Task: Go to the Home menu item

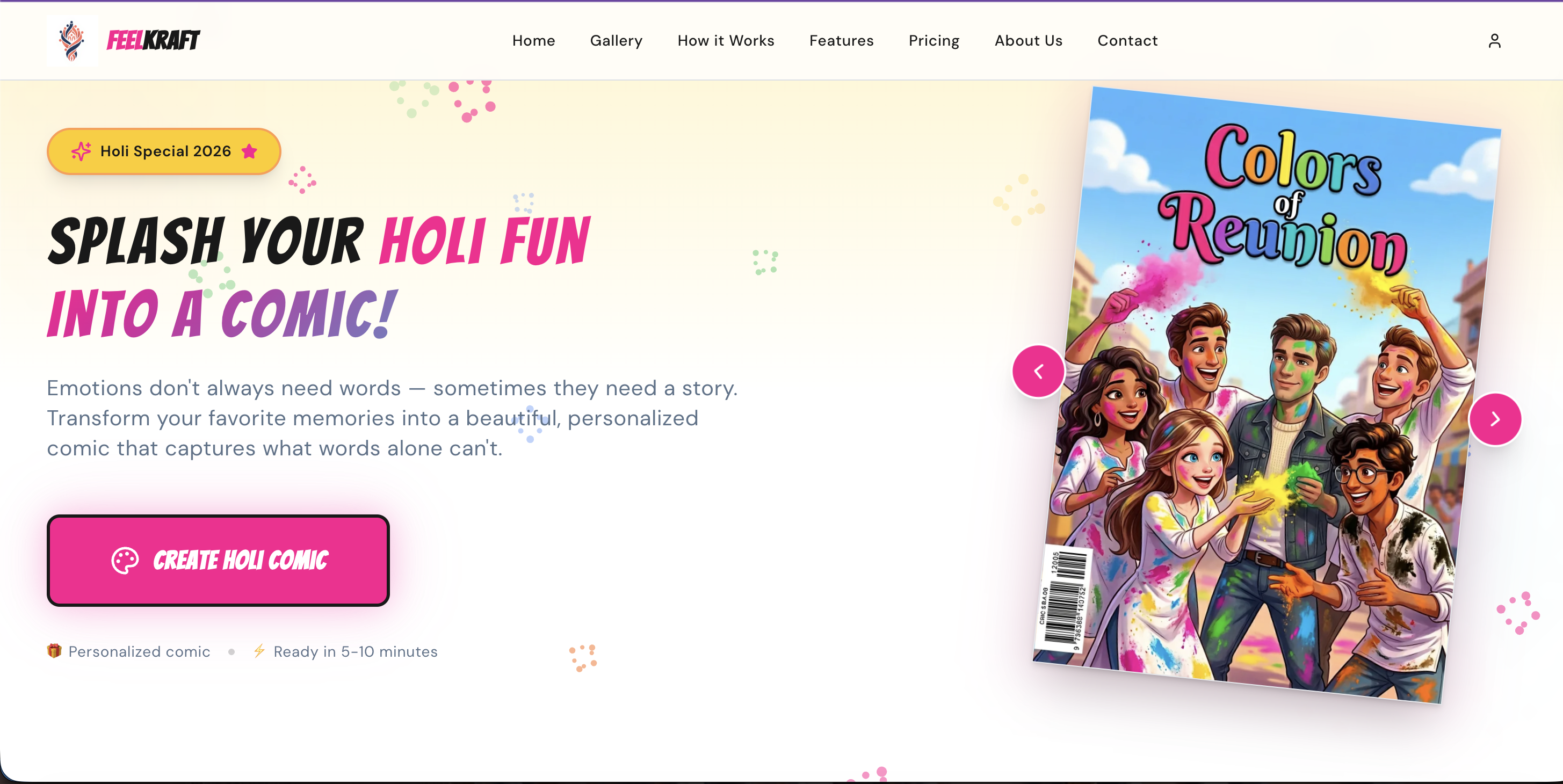Action: 533,41
